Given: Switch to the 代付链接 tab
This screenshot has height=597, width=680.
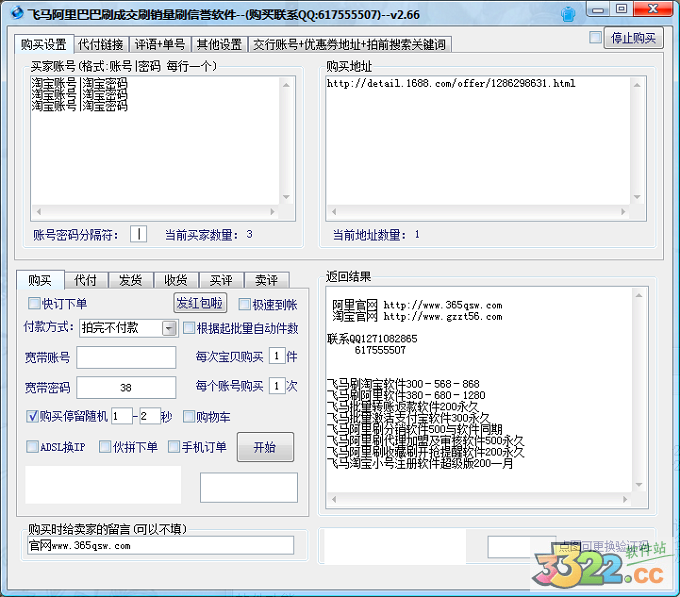Looking at the screenshot, I should click(100, 45).
